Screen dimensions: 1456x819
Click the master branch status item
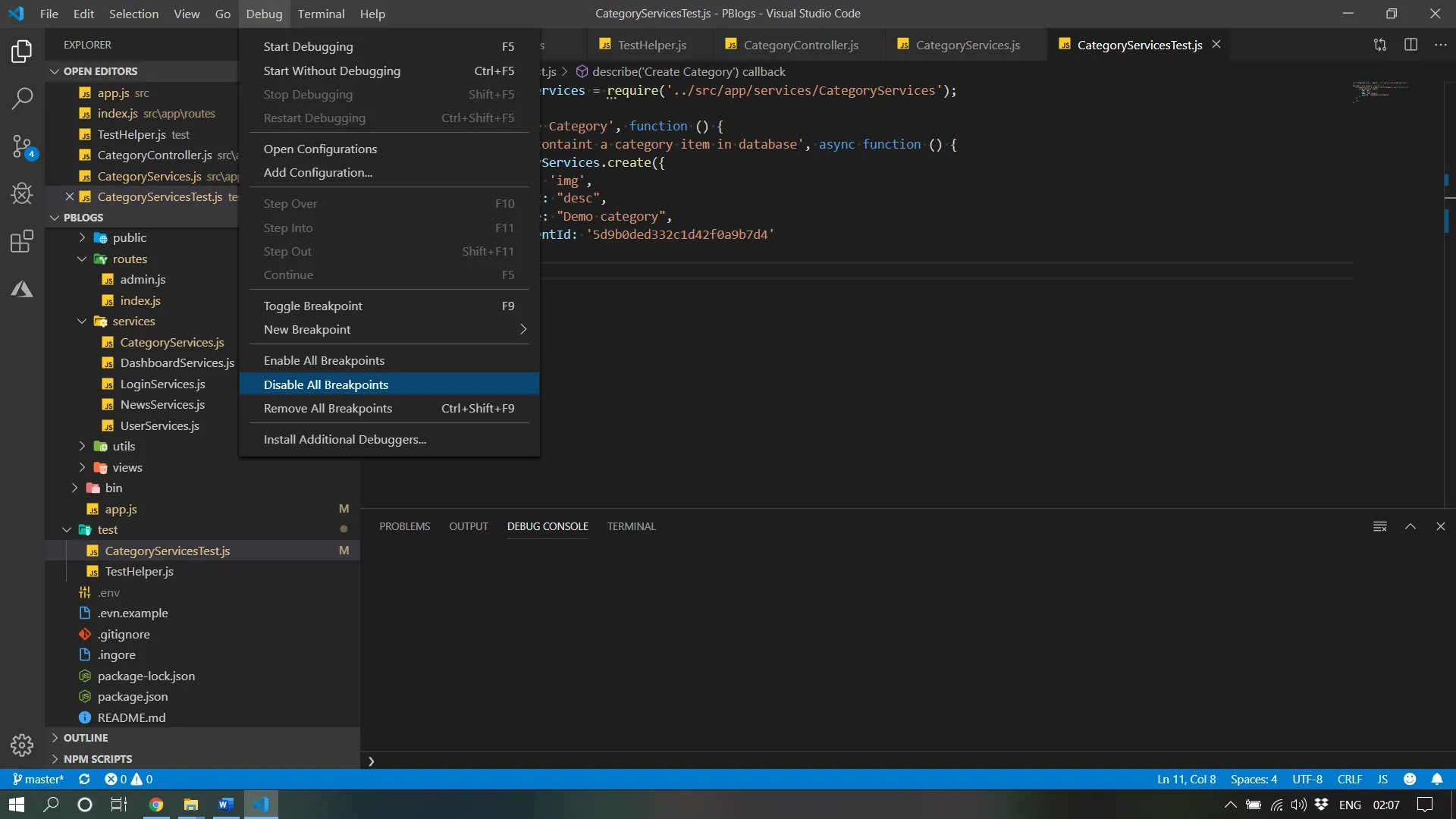point(38,779)
